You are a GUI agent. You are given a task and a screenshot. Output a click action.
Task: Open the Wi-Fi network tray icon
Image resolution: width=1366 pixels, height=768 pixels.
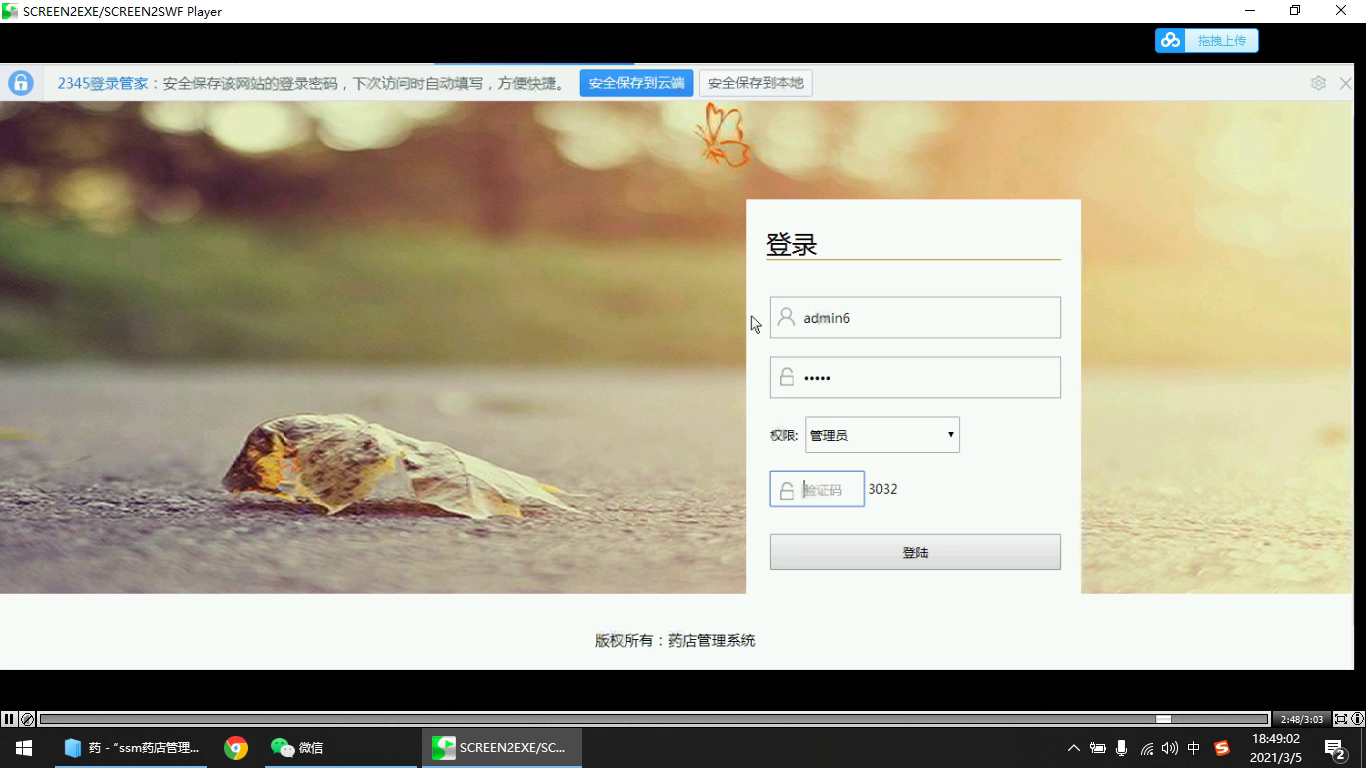point(1146,748)
